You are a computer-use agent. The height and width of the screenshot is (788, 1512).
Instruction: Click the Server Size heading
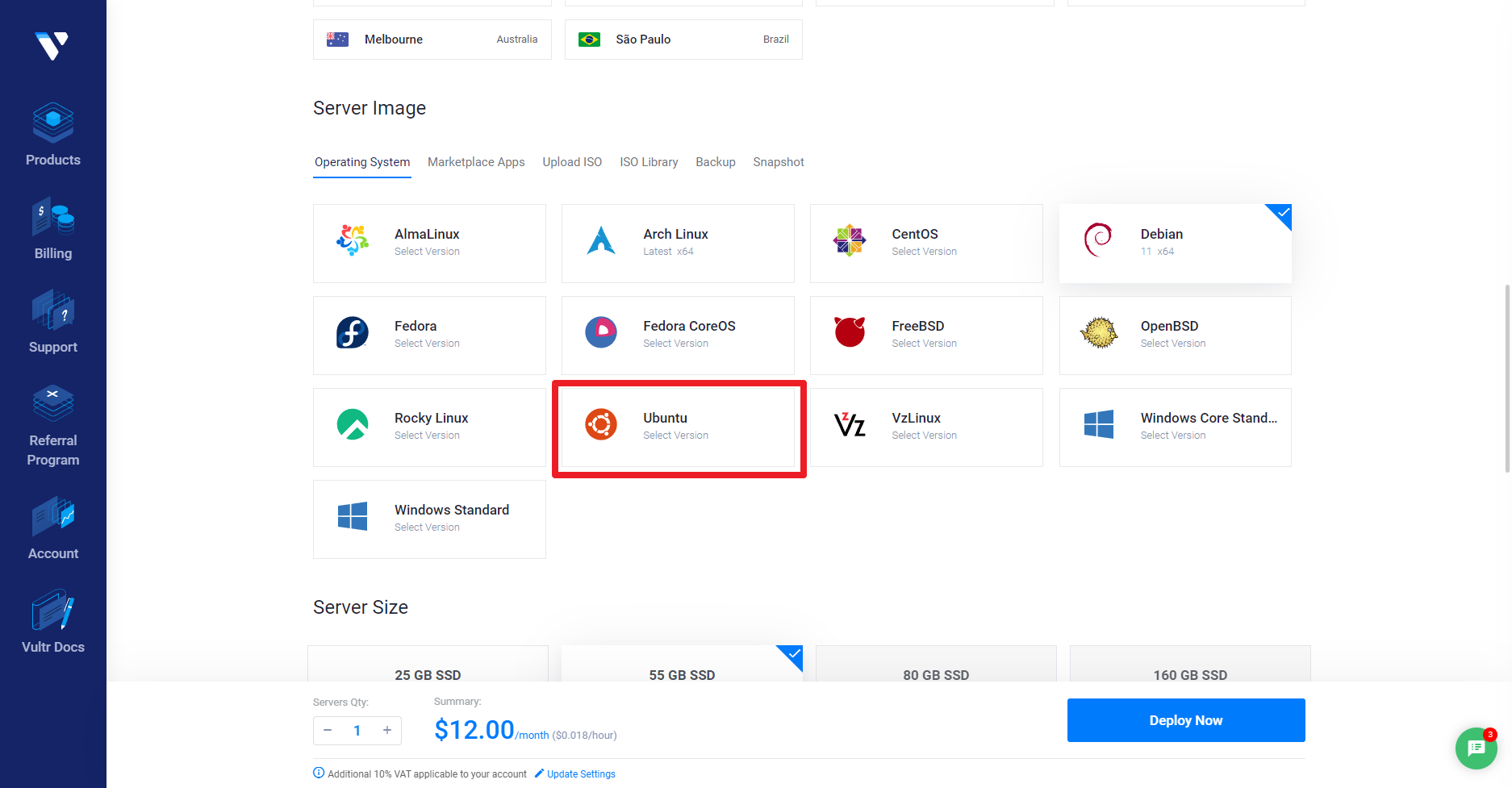(x=361, y=607)
